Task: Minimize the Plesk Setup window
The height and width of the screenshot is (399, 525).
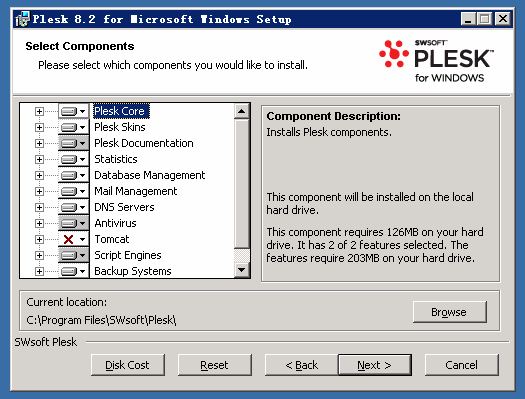Action: pyautogui.click(x=468, y=19)
